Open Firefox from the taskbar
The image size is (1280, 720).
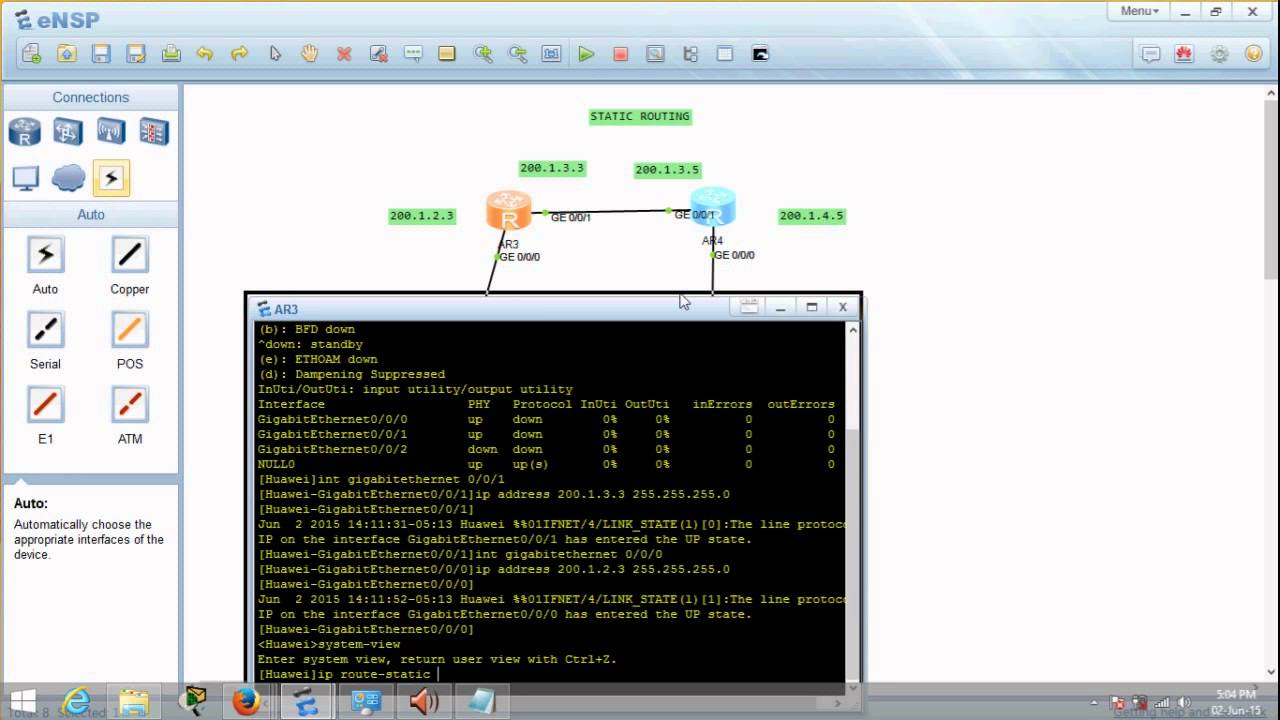click(246, 702)
